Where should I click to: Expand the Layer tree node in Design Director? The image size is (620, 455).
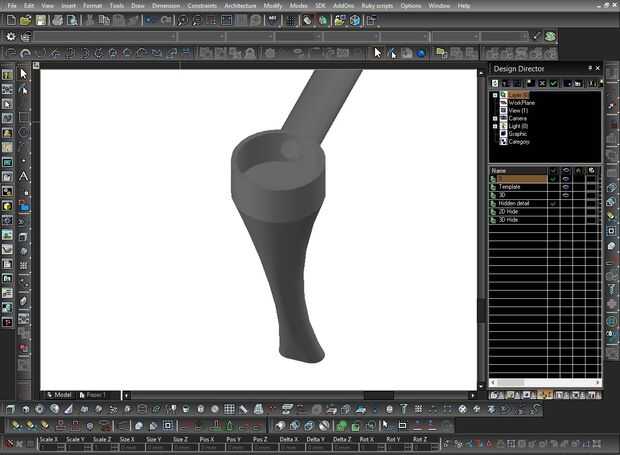pos(495,95)
